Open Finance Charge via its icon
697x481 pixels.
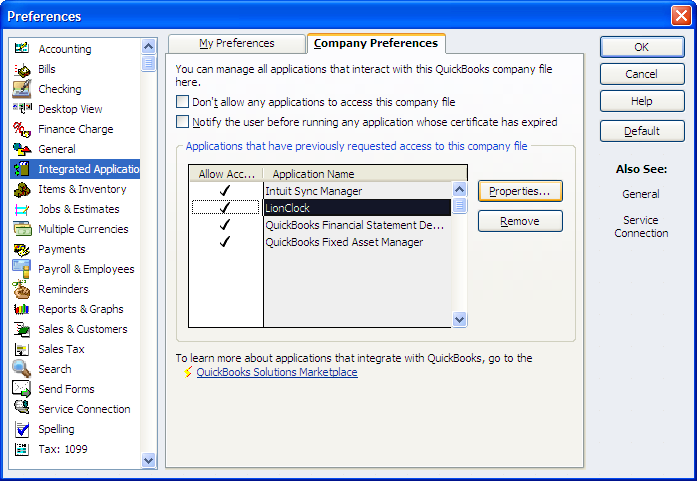(21, 129)
